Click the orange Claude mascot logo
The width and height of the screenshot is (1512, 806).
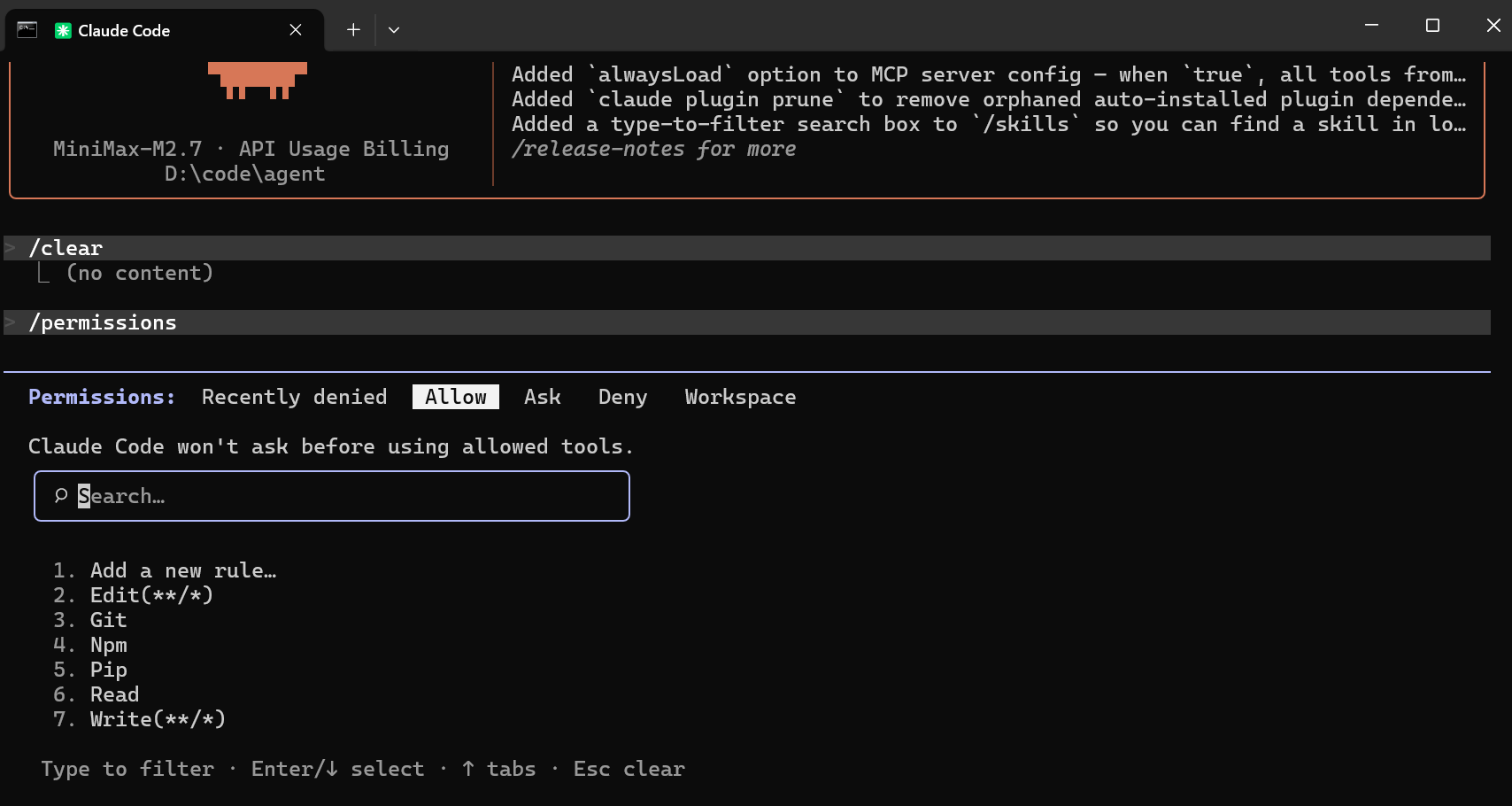coord(258,81)
